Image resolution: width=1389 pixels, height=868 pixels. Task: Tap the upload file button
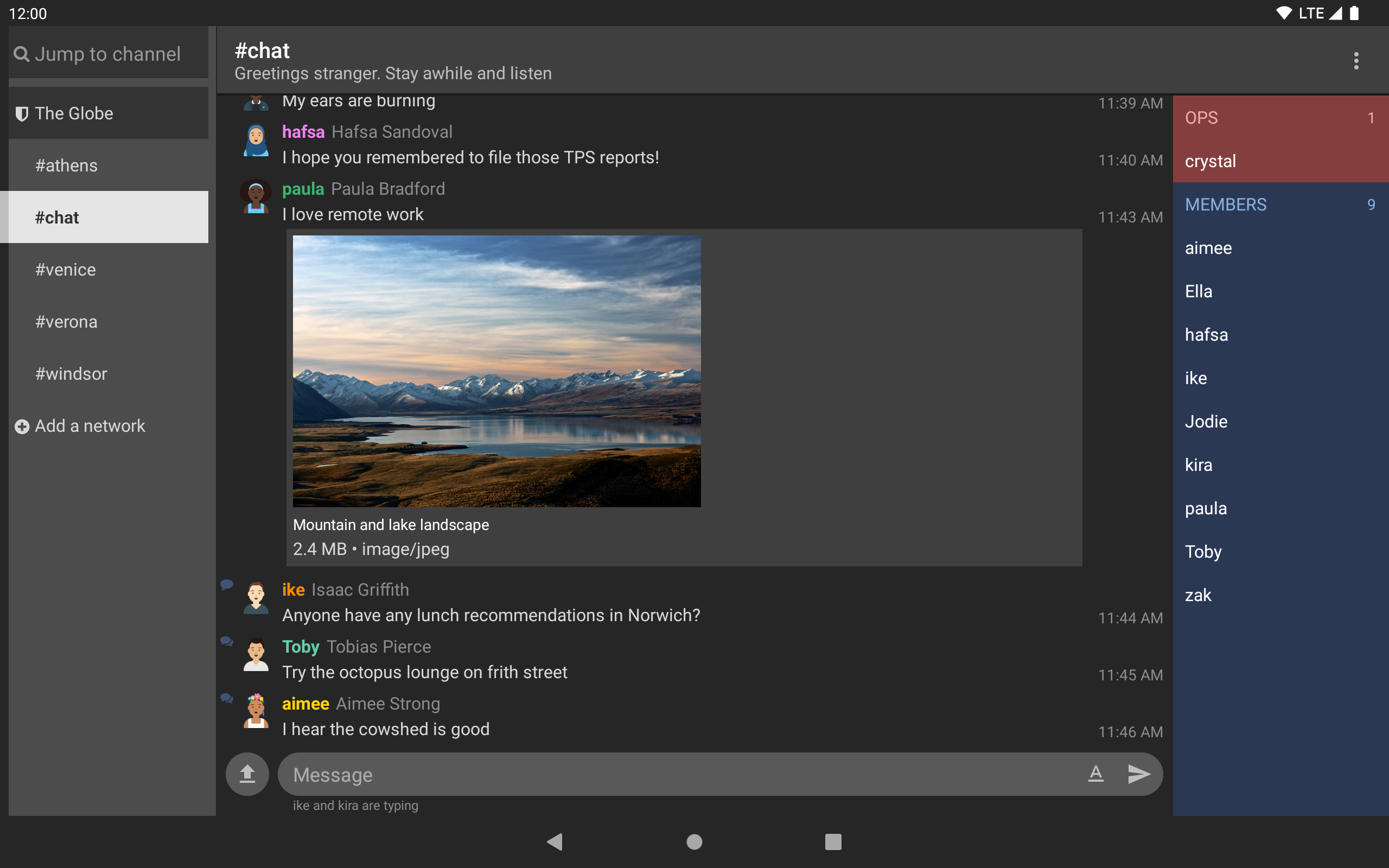coord(247,774)
